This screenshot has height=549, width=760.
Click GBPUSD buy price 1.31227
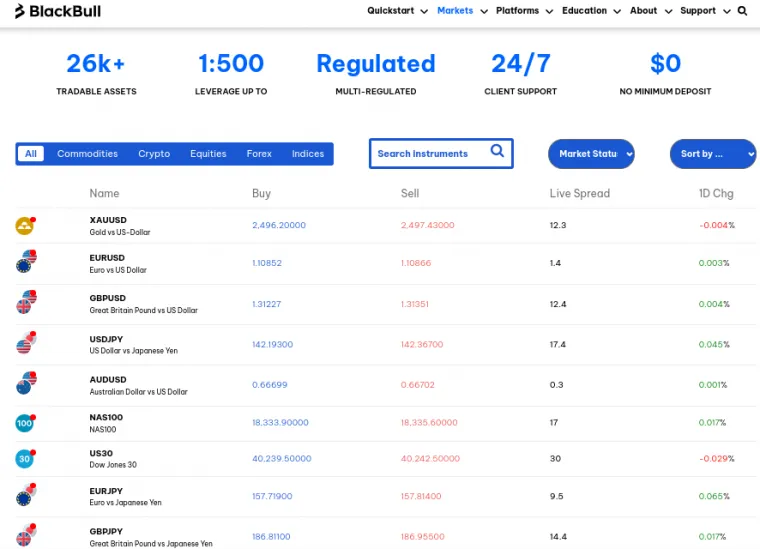pyautogui.click(x=267, y=304)
